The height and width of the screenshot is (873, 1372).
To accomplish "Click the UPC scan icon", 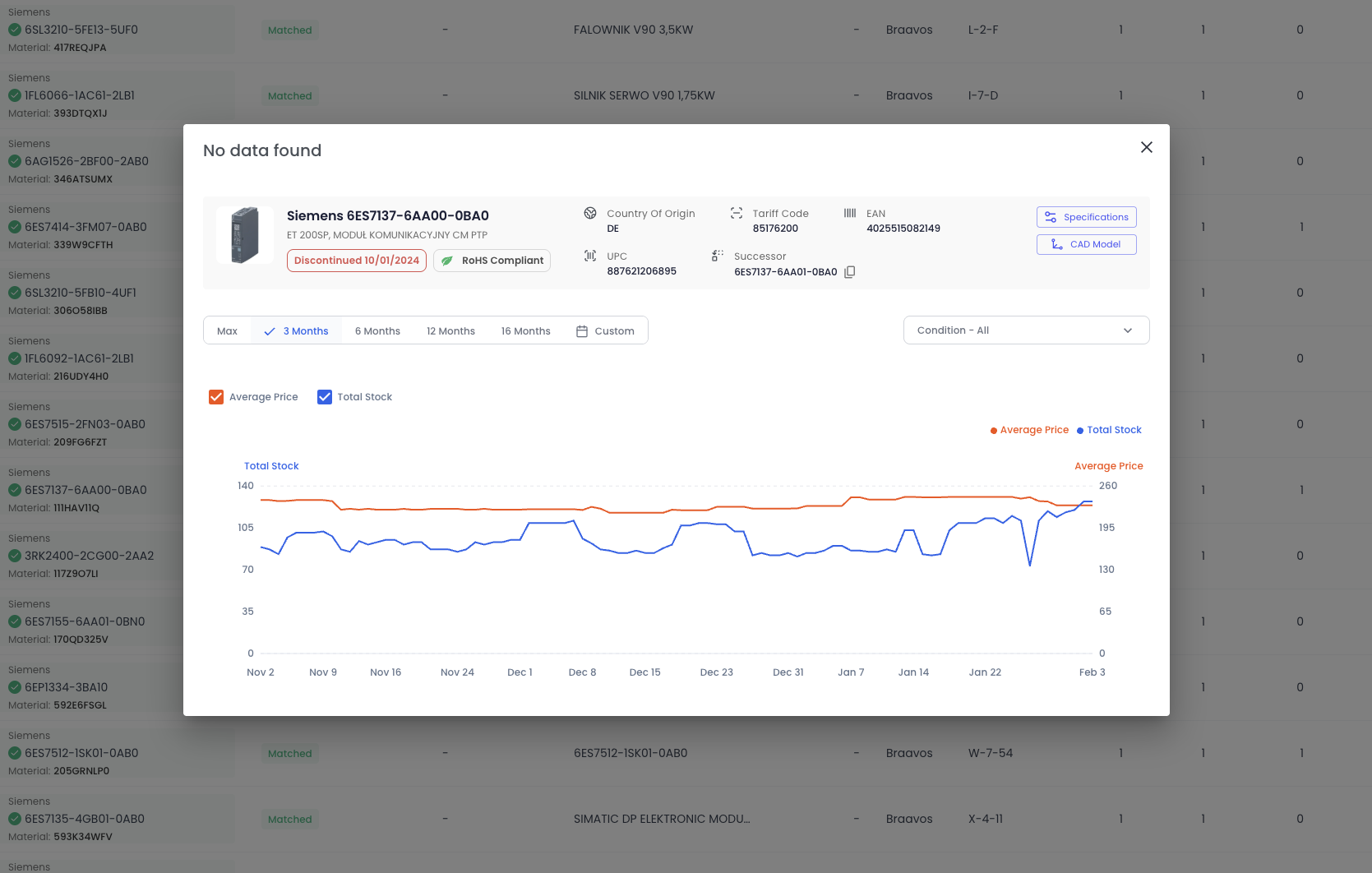I will coord(590,256).
